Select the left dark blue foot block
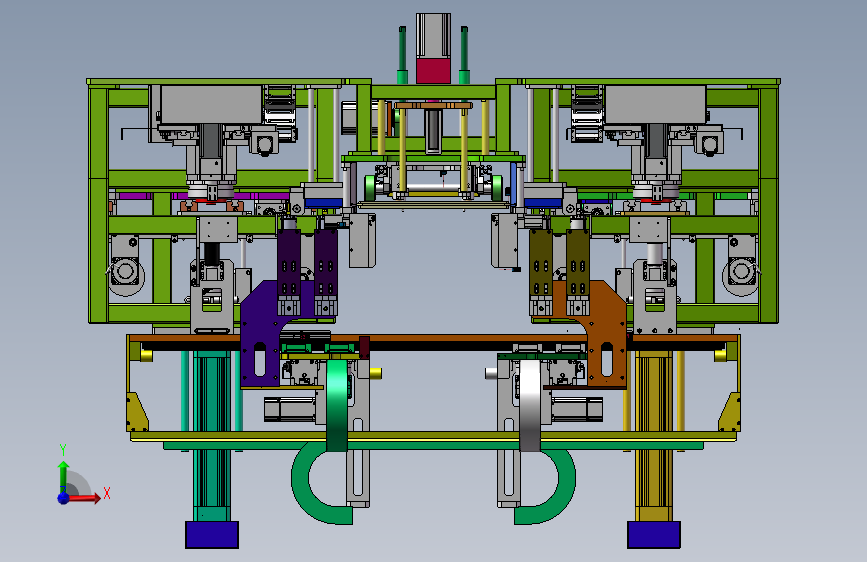The image size is (867, 562). click(x=212, y=534)
